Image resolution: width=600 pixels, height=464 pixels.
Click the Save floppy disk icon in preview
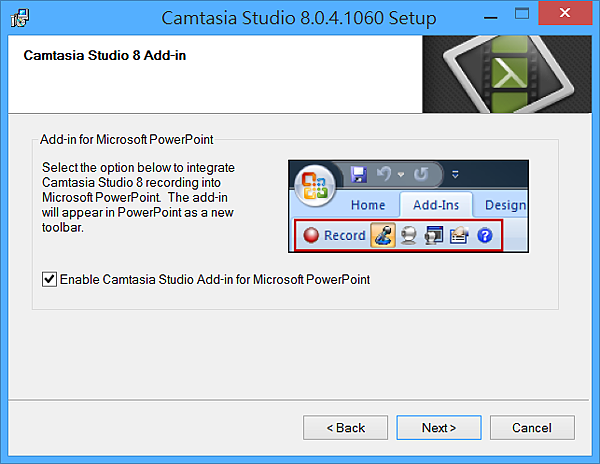coord(359,174)
